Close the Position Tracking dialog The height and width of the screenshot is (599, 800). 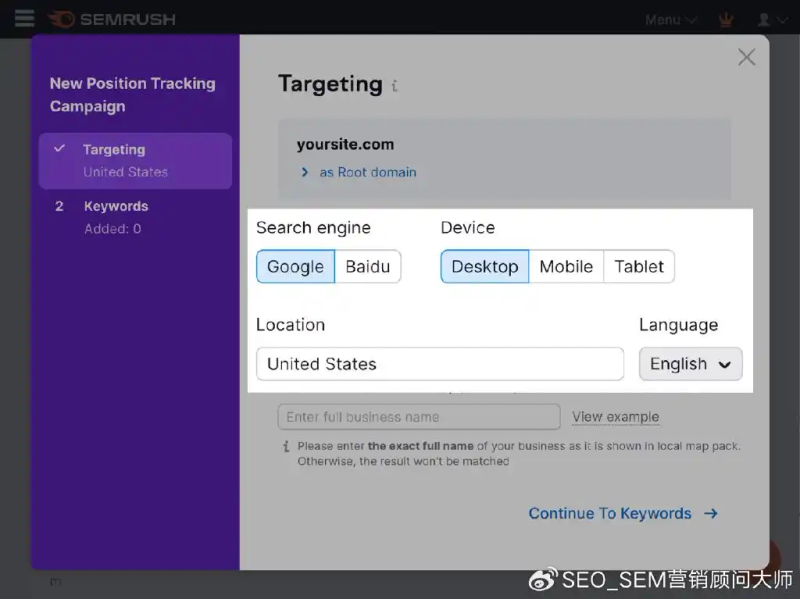746,58
